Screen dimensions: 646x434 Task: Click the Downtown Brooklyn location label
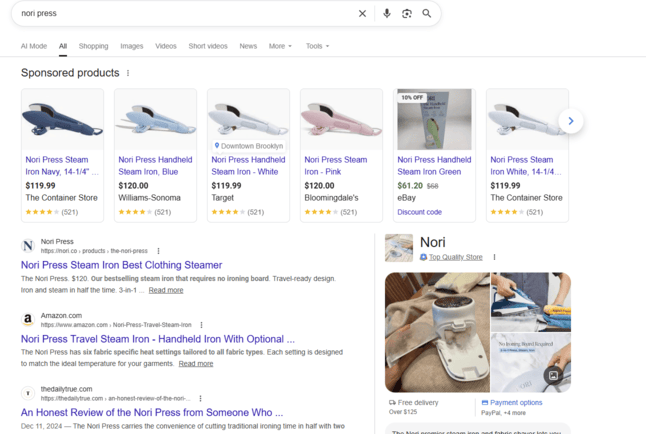pyautogui.click(x=249, y=146)
